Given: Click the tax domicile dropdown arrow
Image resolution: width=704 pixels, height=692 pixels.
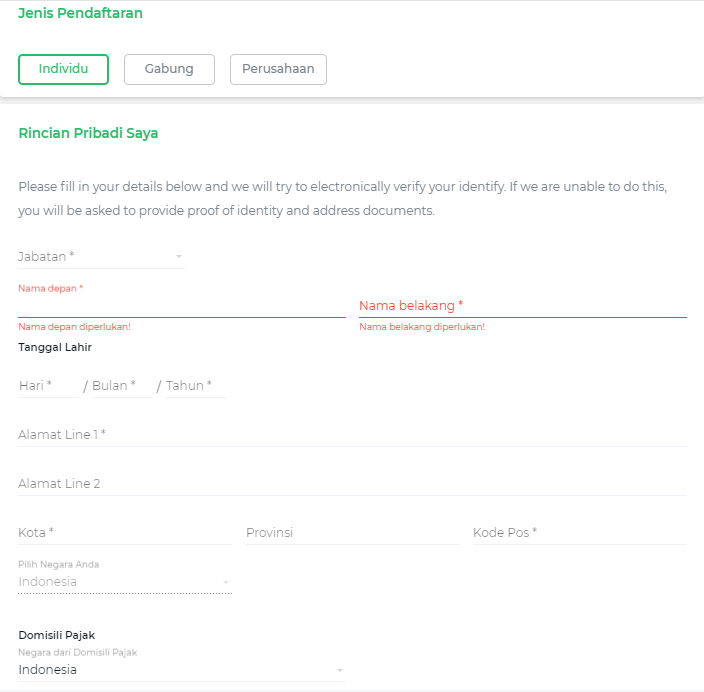Looking at the screenshot, I should [340, 670].
